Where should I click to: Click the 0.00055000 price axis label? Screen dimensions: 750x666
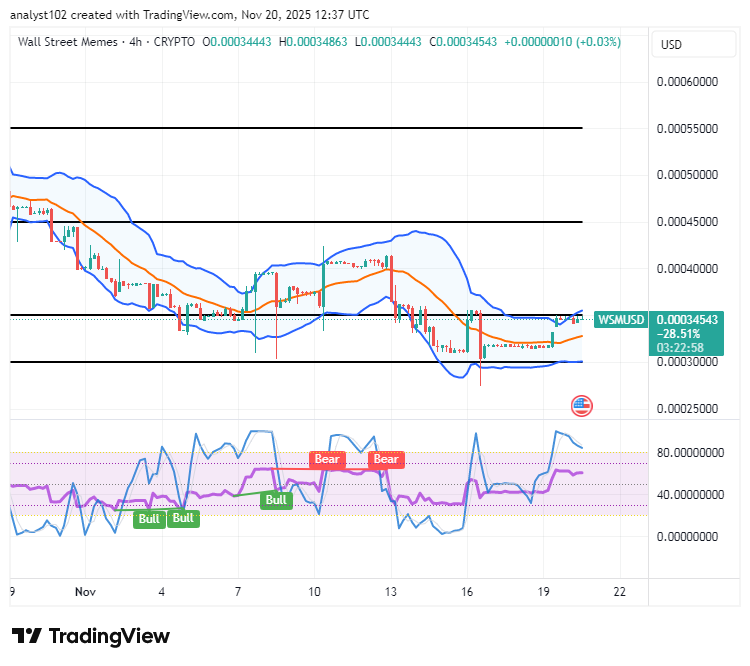[x=687, y=129]
